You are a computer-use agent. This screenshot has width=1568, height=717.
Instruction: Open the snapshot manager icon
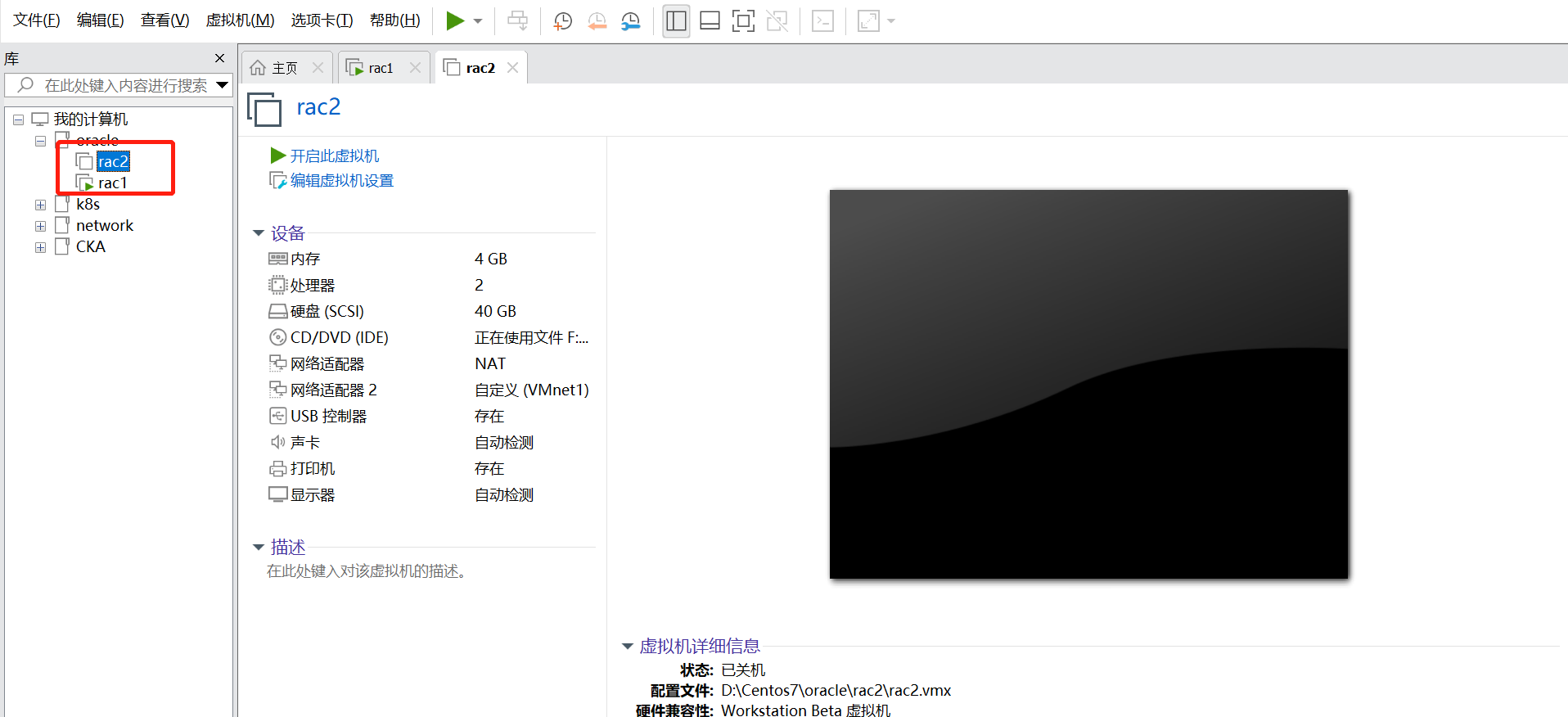coord(631,21)
